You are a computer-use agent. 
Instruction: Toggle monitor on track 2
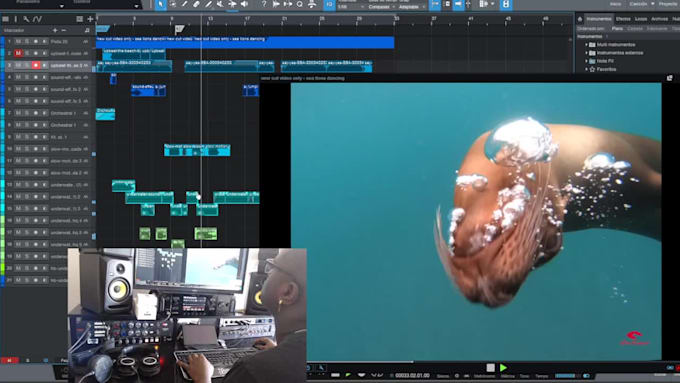[45, 53]
